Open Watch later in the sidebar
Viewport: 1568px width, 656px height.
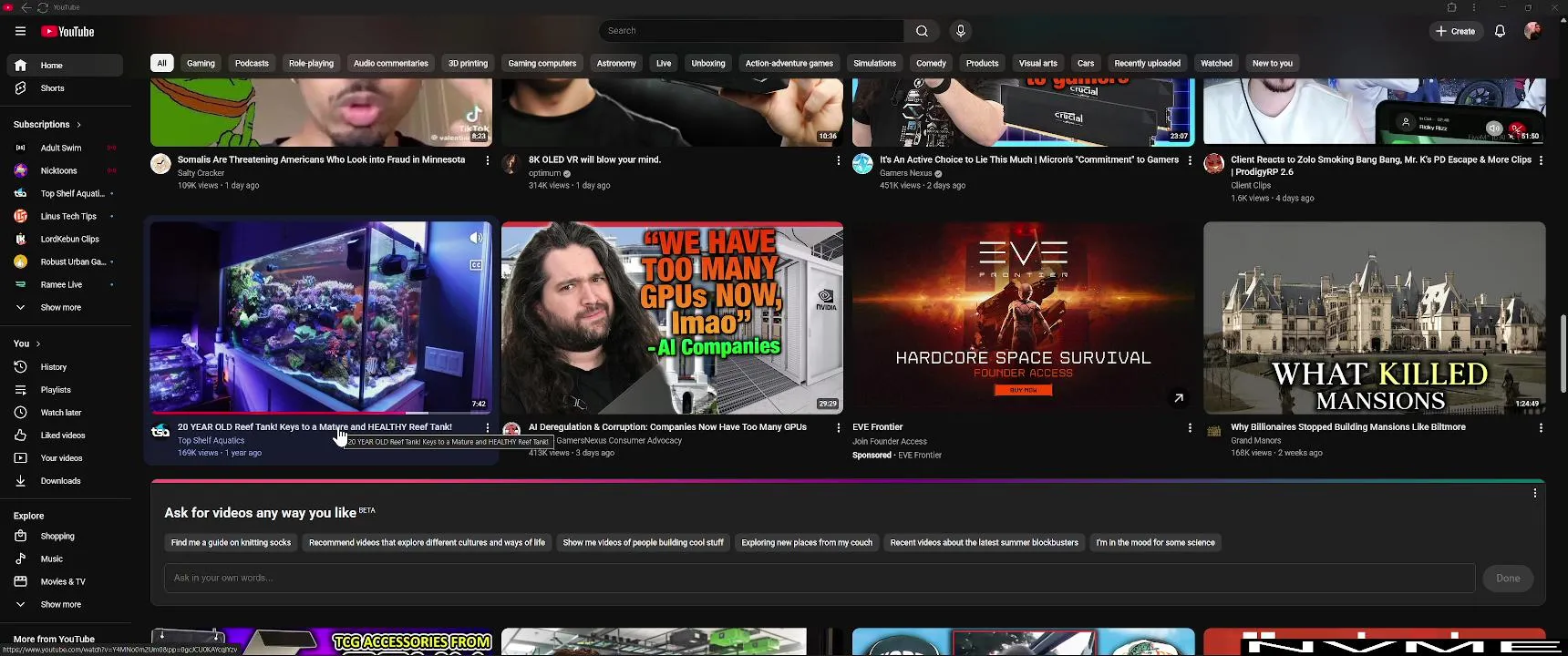tap(64, 413)
